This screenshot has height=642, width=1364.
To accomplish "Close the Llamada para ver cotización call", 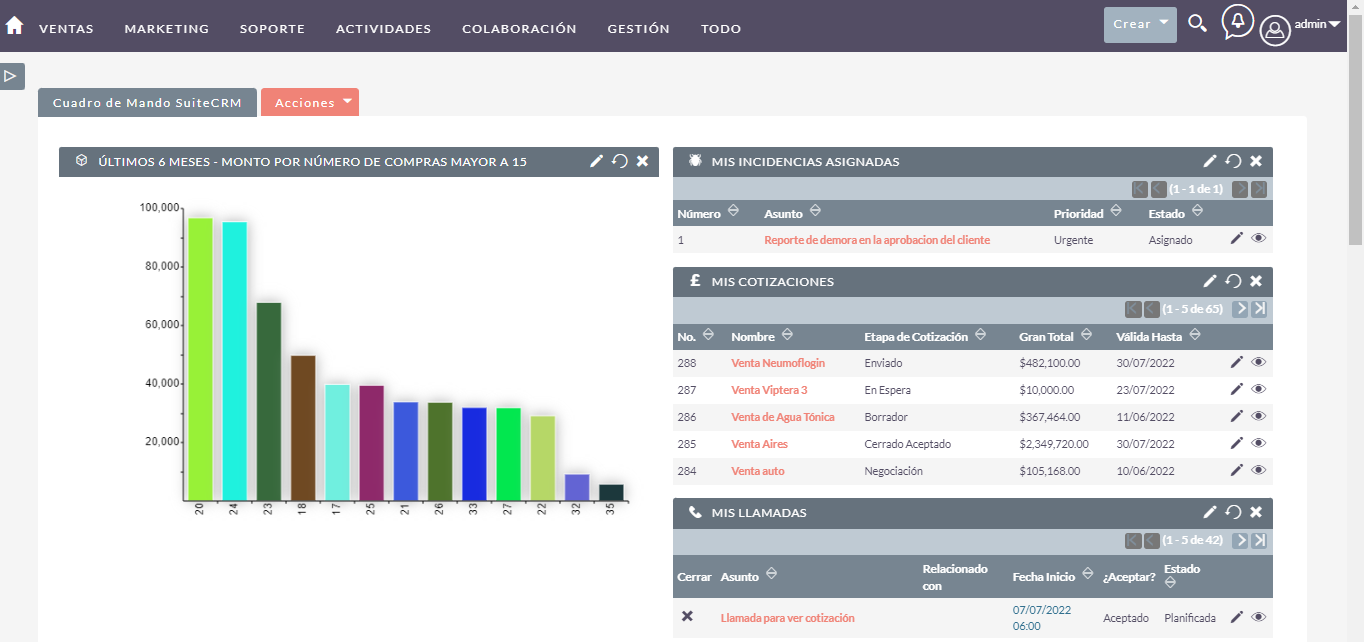I will point(687,616).
